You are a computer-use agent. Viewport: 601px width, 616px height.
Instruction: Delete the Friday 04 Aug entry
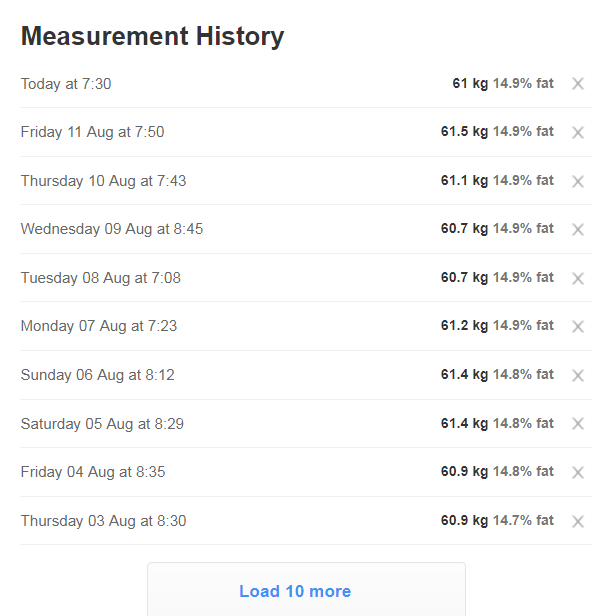[577, 472]
